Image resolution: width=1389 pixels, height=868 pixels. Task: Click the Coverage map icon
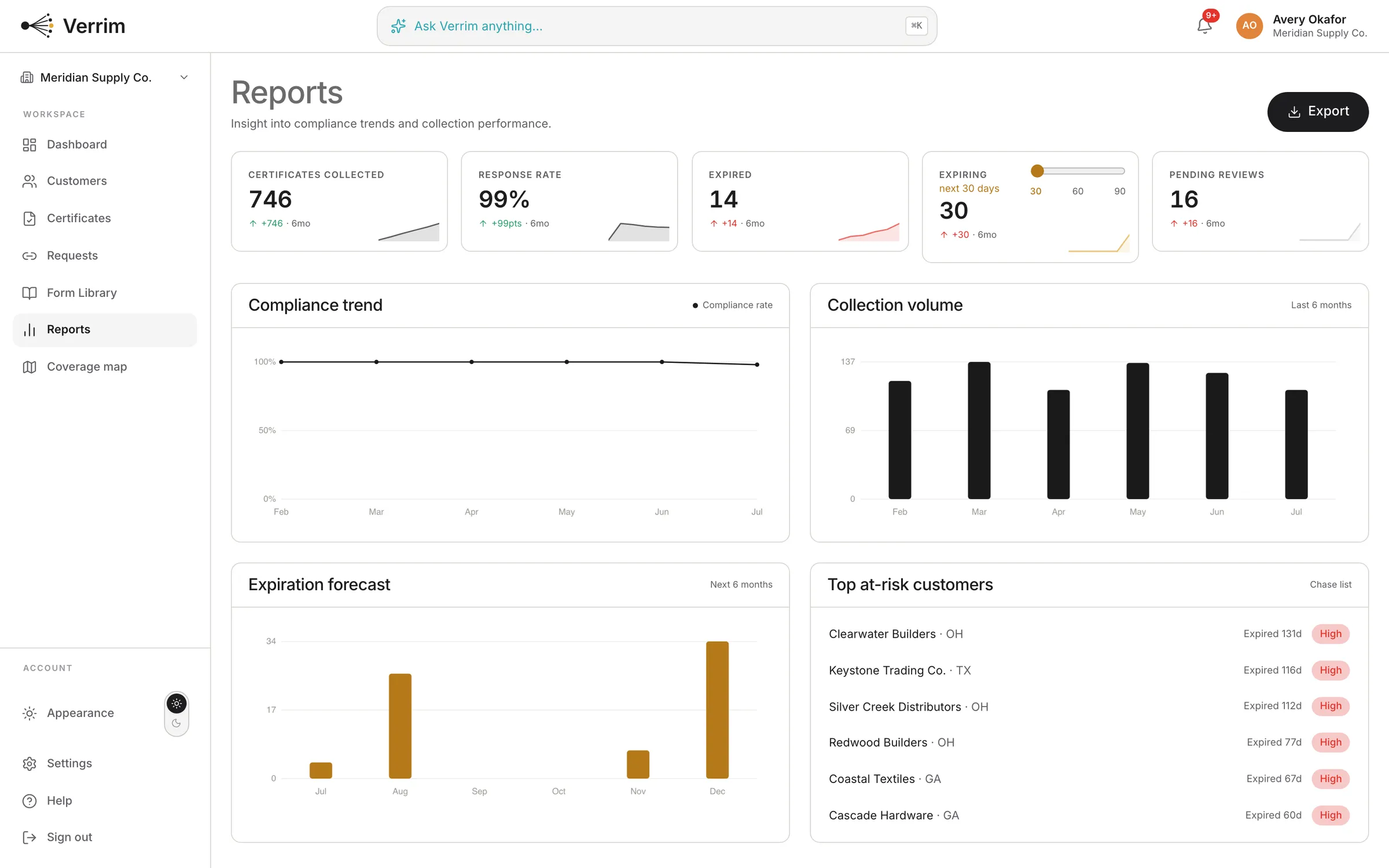tap(30, 367)
